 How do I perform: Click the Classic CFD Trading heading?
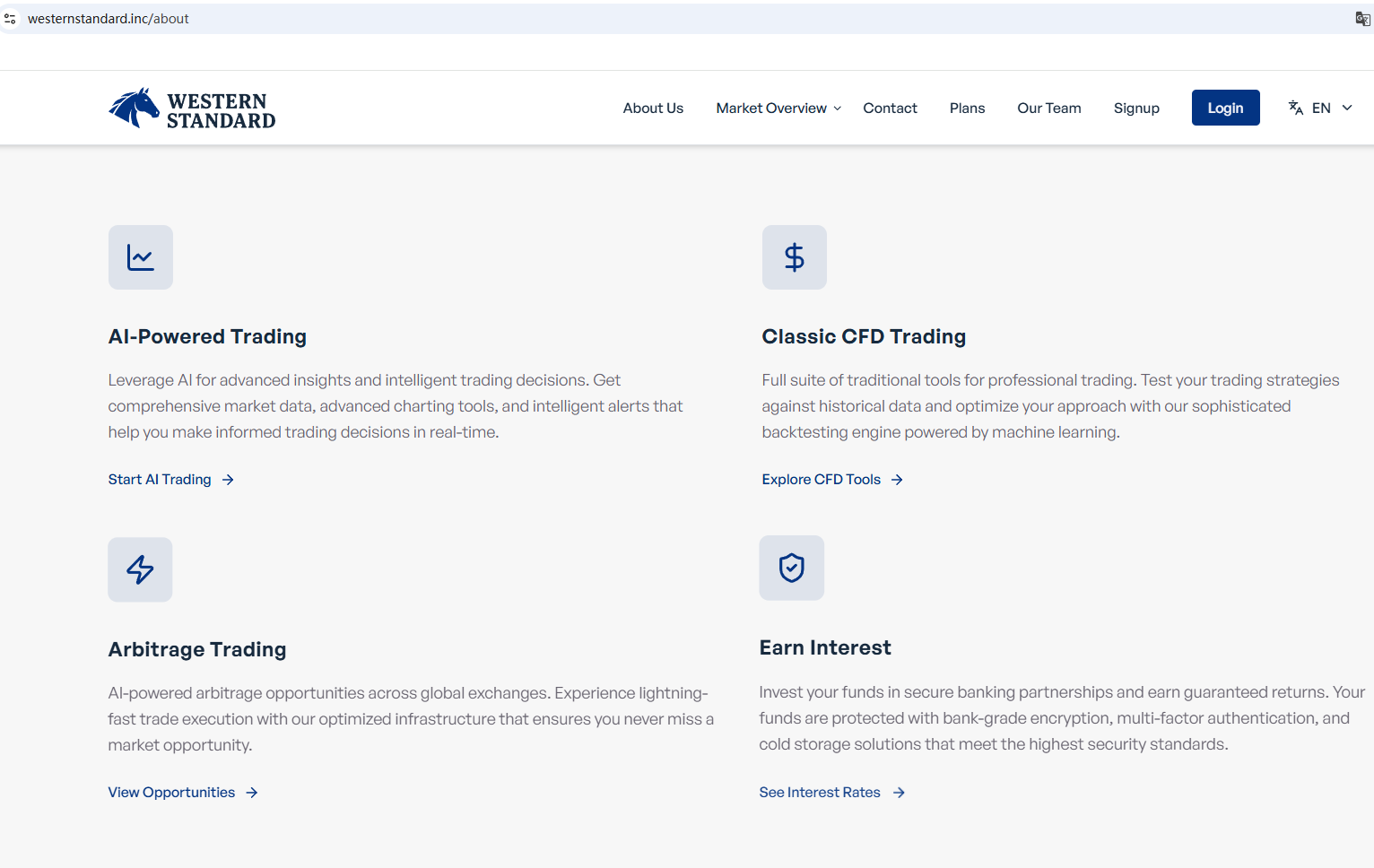(x=864, y=336)
